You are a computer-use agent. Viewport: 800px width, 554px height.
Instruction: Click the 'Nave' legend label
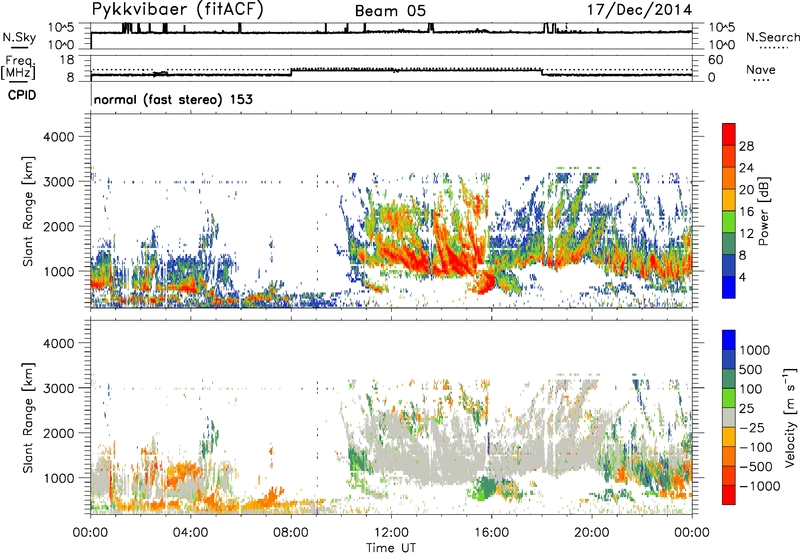pyautogui.click(x=760, y=69)
